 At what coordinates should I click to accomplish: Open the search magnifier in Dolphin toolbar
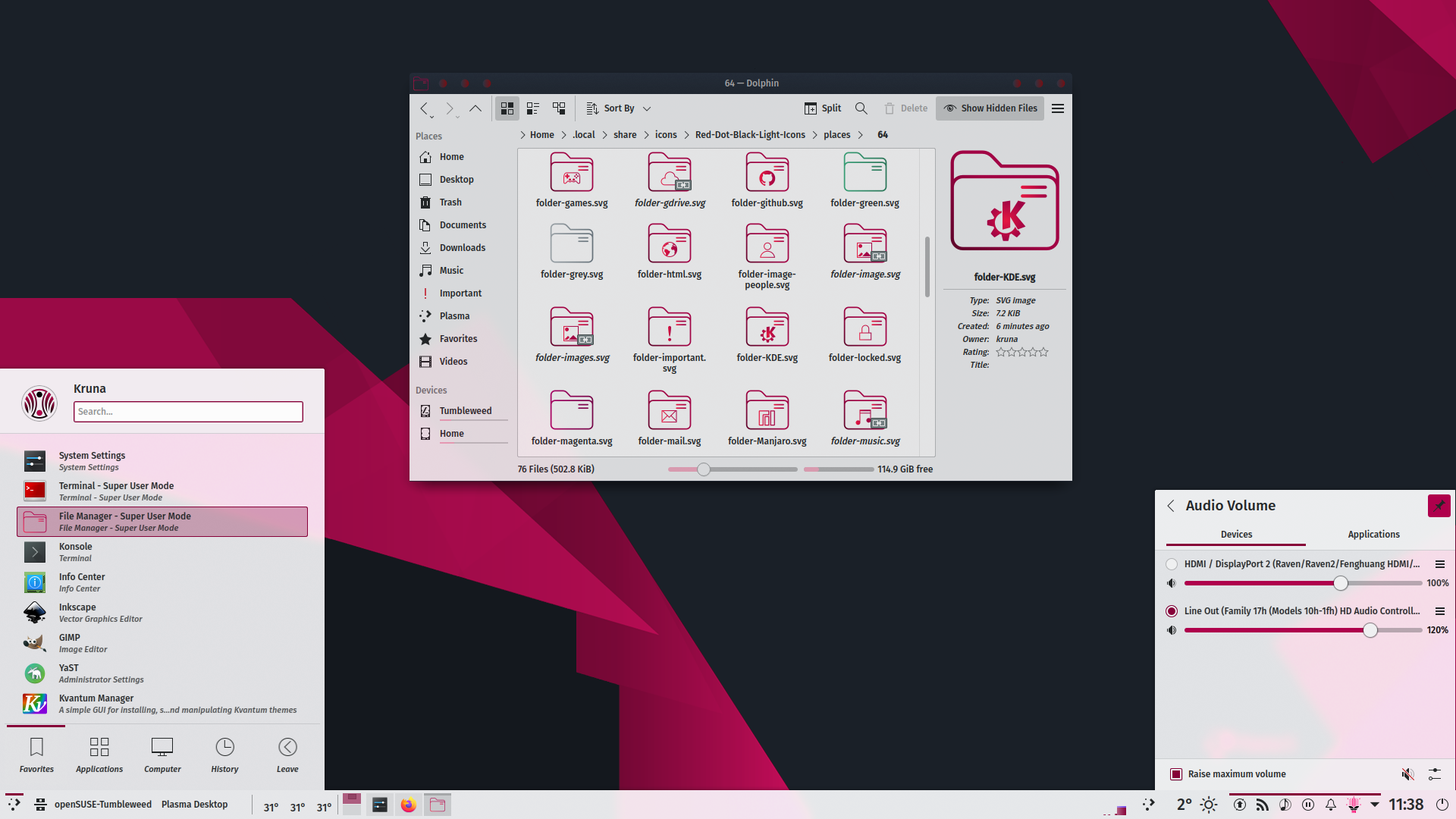click(861, 108)
